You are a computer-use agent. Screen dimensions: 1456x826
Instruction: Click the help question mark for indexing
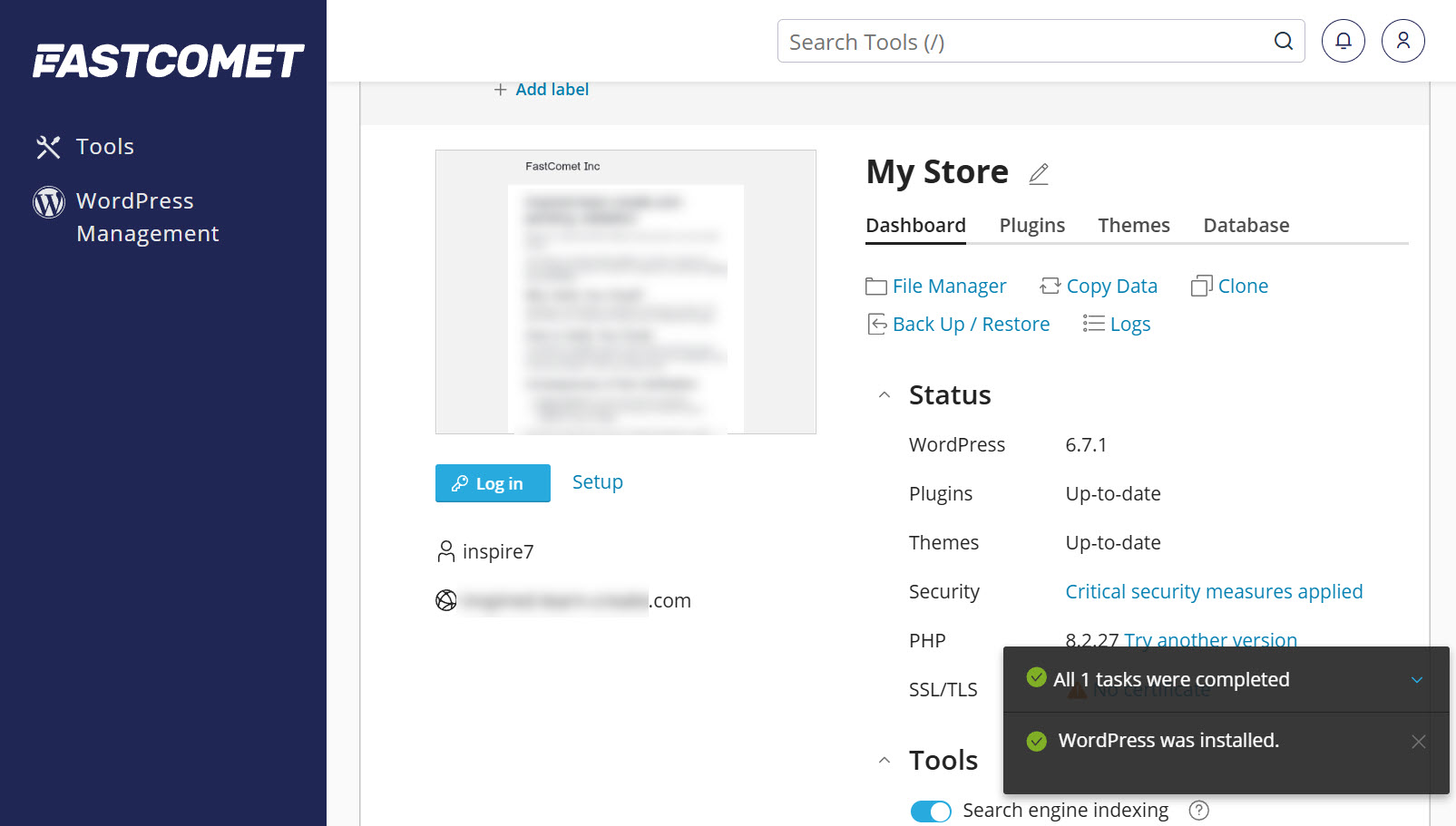pos(1199,811)
